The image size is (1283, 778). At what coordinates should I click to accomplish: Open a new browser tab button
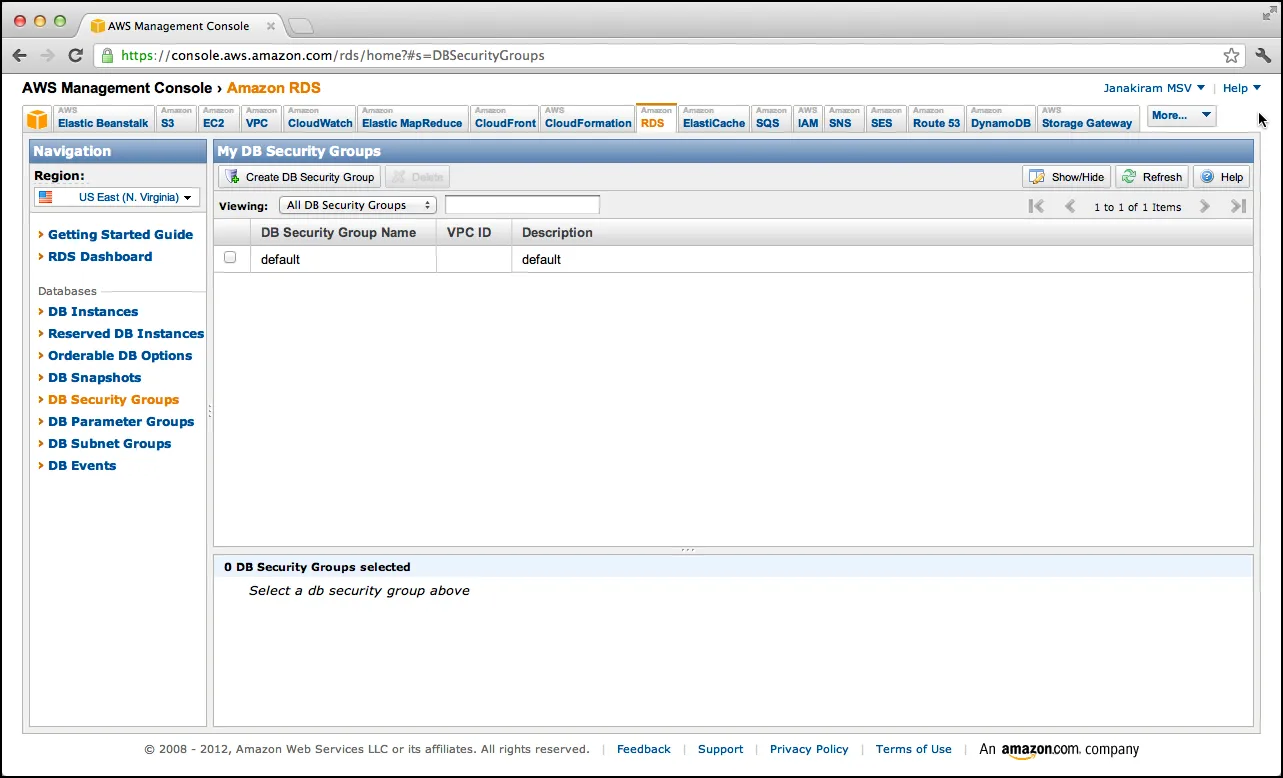[x=300, y=25]
